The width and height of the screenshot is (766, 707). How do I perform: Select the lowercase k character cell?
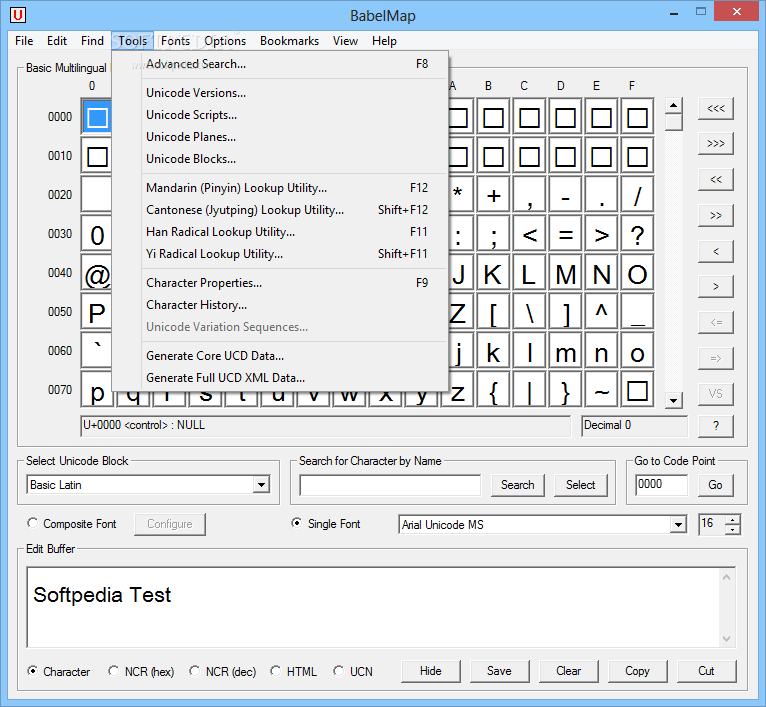click(493, 352)
